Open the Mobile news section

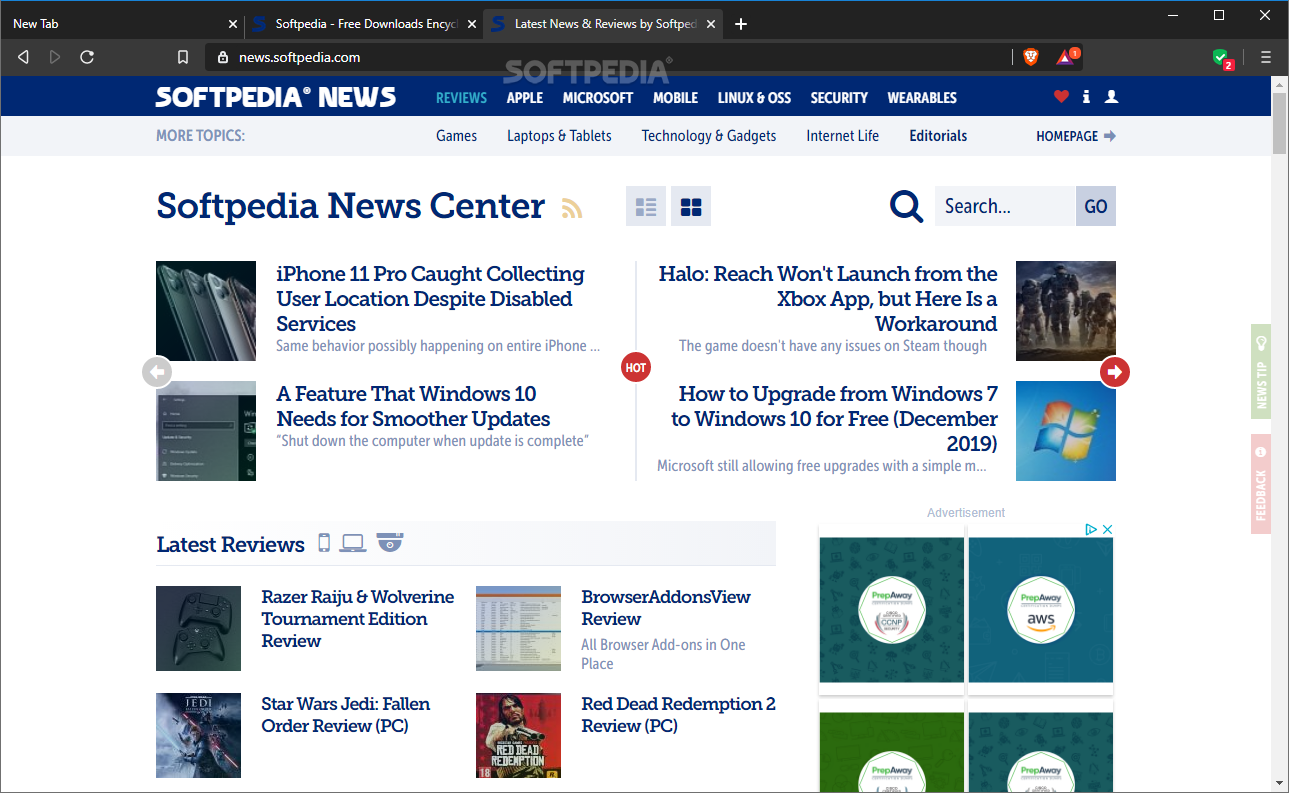point(676,98)
